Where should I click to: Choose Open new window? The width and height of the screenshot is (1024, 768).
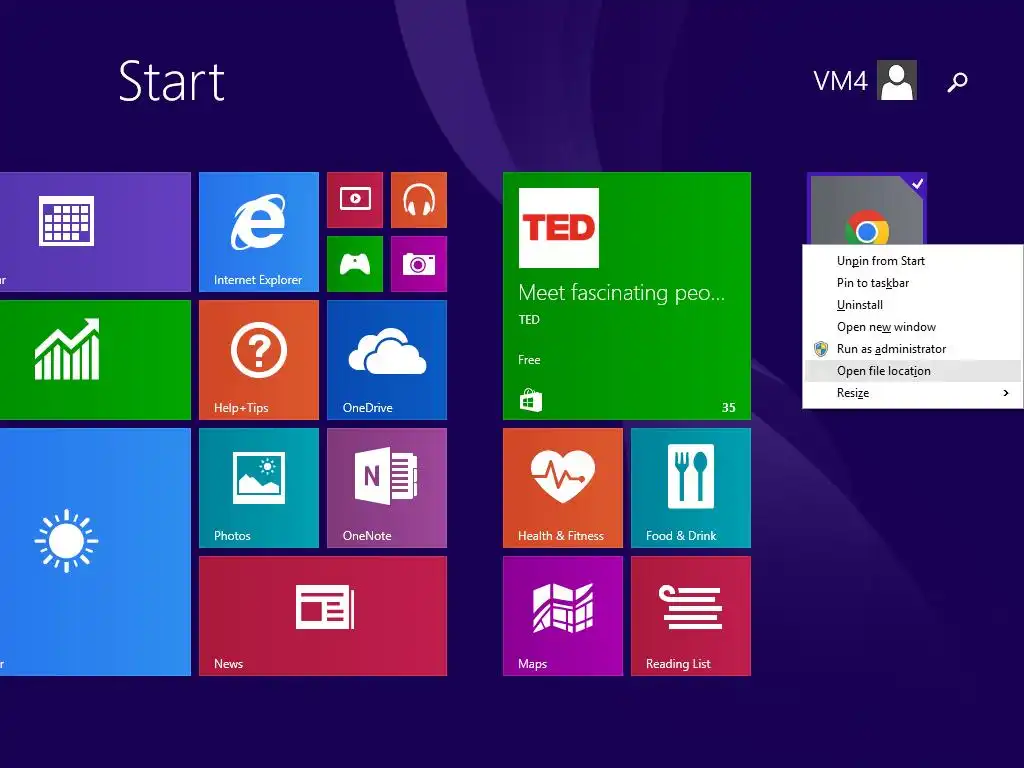912,327
